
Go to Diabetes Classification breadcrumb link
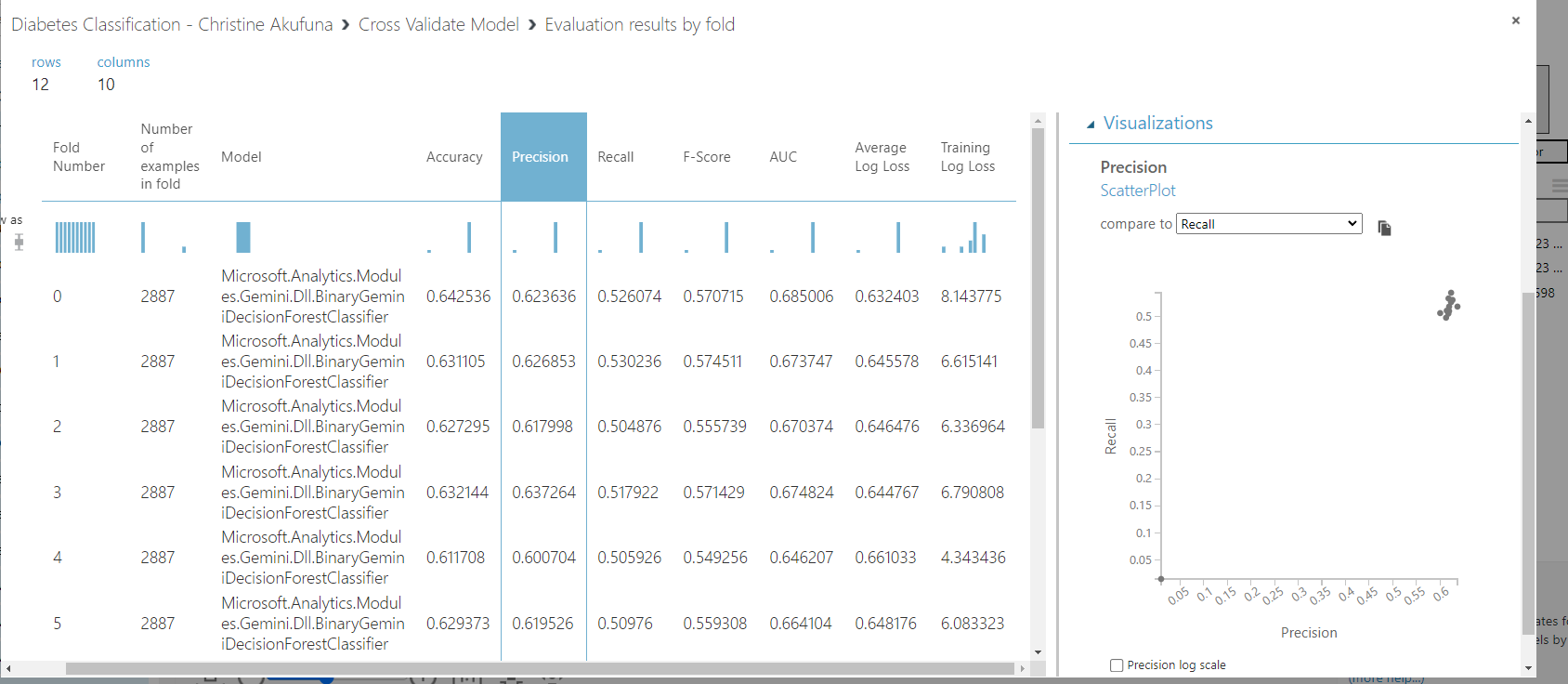172,24
